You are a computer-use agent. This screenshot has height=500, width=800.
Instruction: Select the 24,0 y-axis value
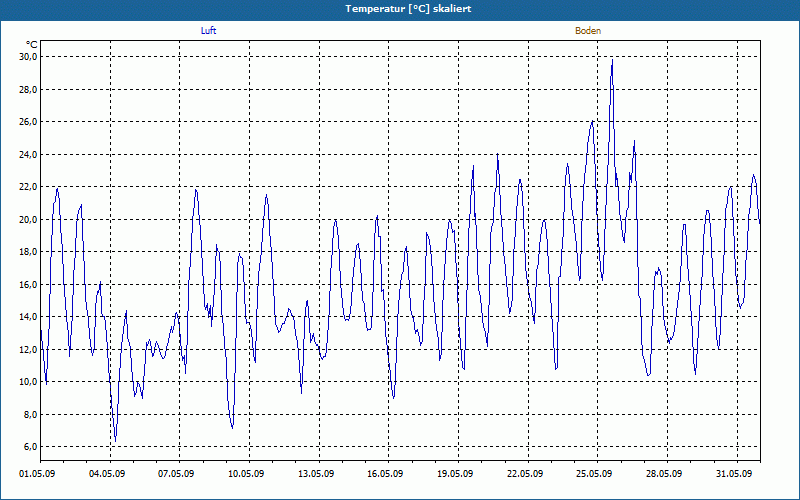tap(29, 154)
